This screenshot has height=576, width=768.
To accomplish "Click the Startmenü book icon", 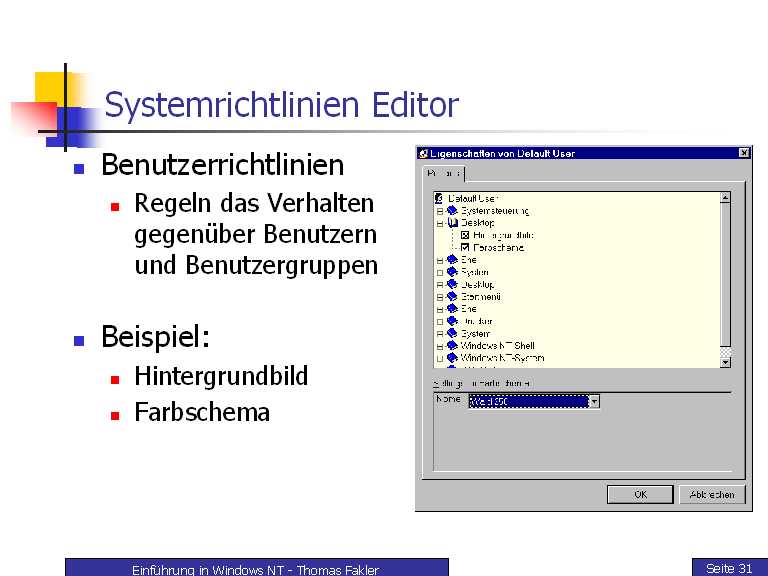I will 452,297.
